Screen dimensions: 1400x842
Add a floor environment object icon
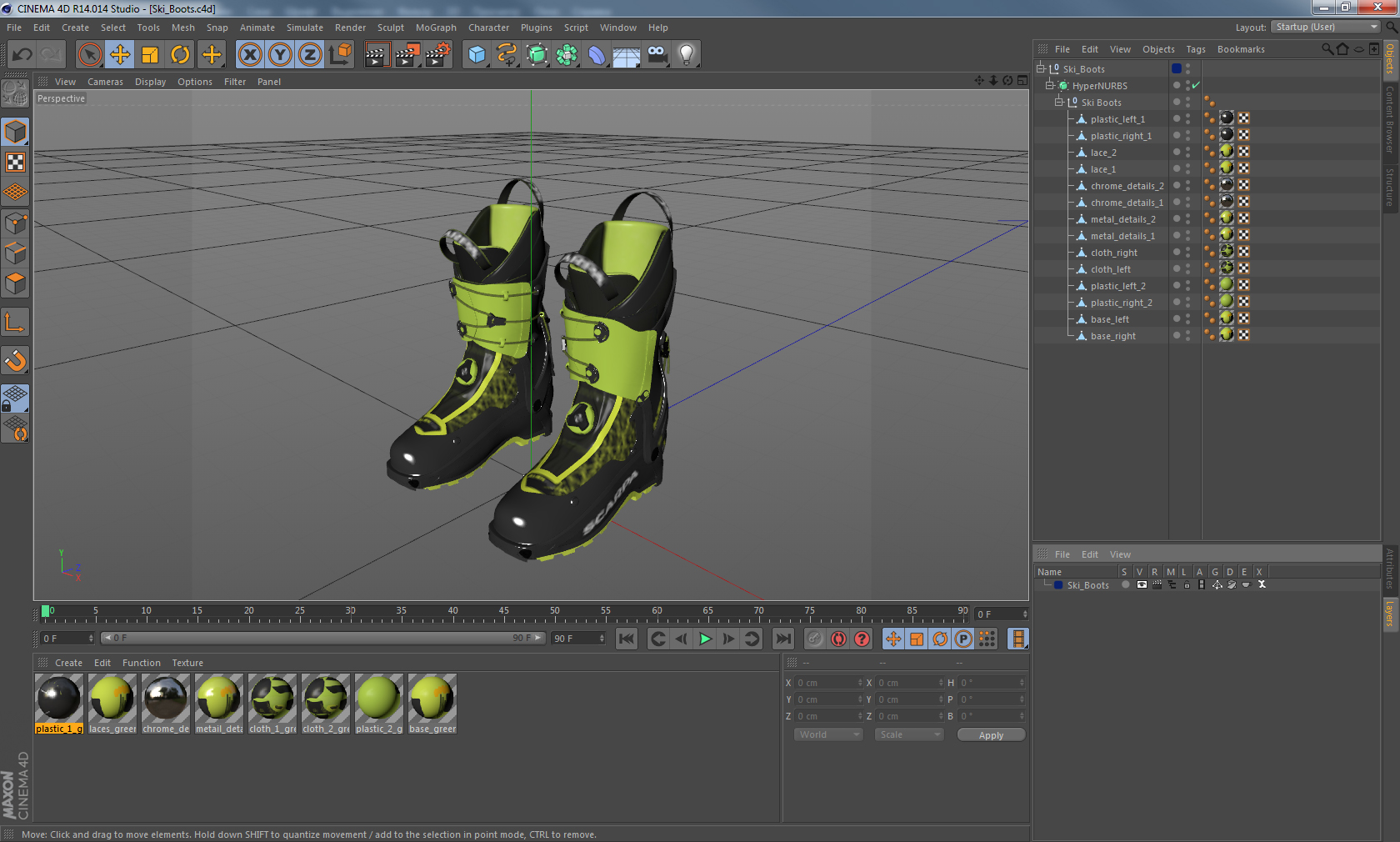(x=627, y=55)
